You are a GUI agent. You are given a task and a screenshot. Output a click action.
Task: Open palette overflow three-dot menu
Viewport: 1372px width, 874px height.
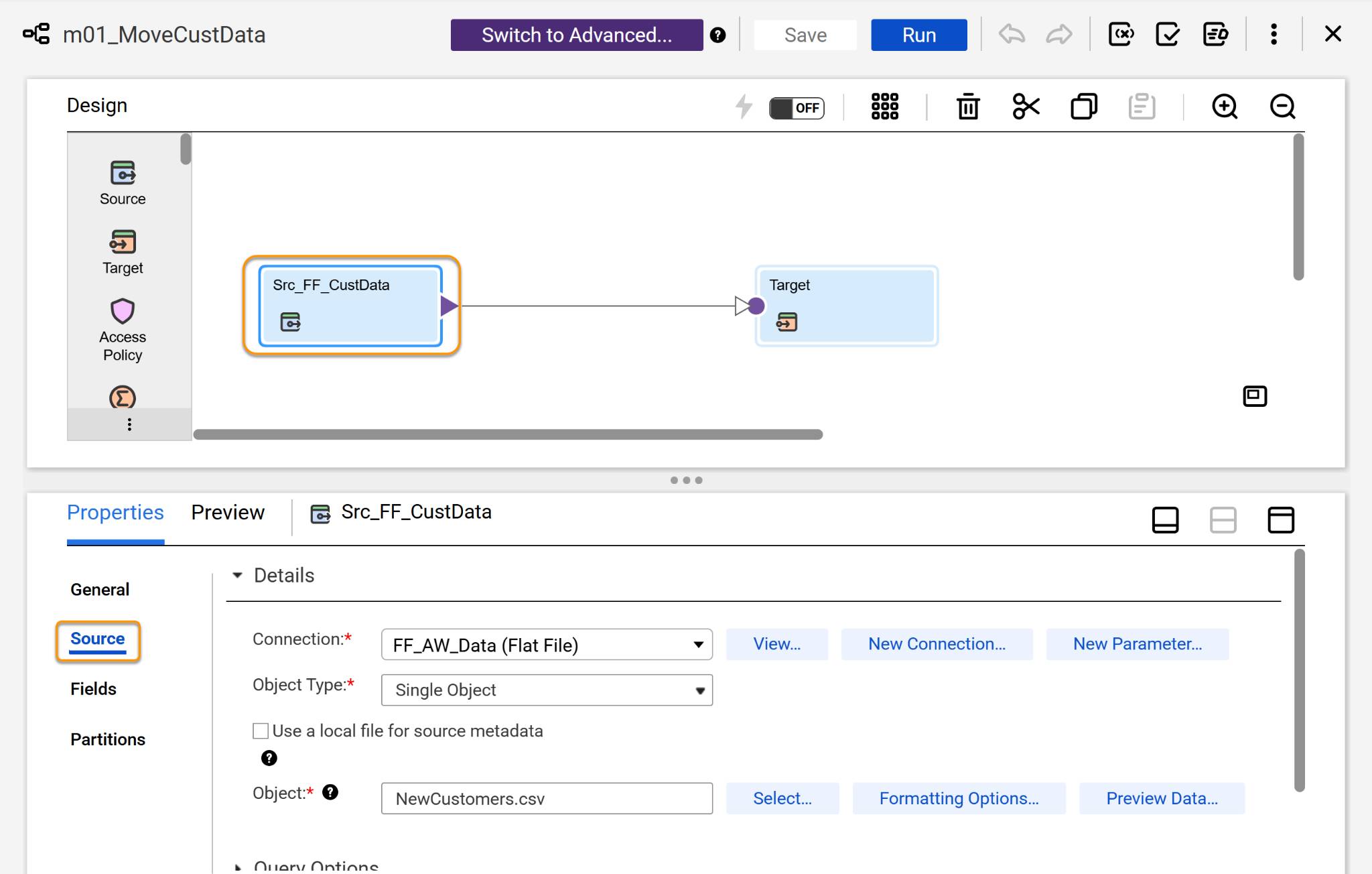tap(129, 424)
